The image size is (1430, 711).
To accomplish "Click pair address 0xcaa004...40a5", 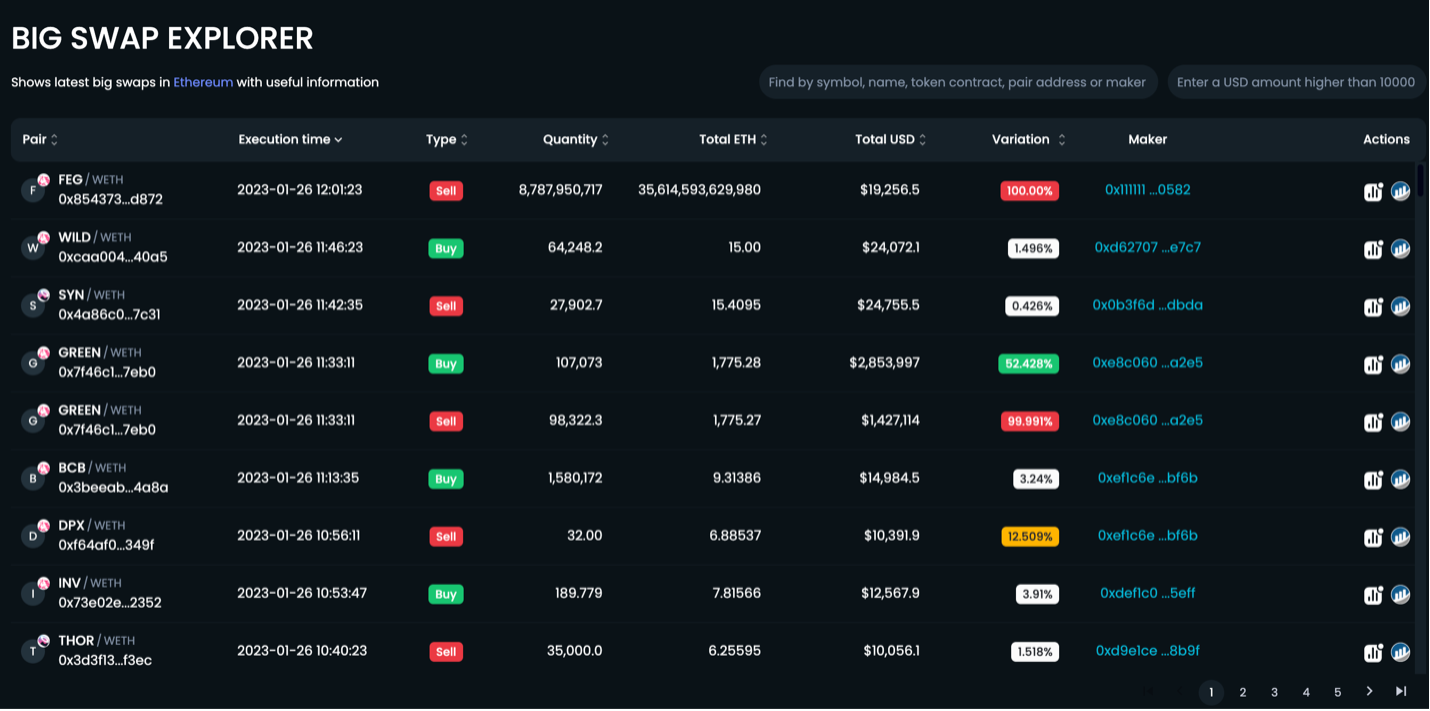I will [113, 257].
